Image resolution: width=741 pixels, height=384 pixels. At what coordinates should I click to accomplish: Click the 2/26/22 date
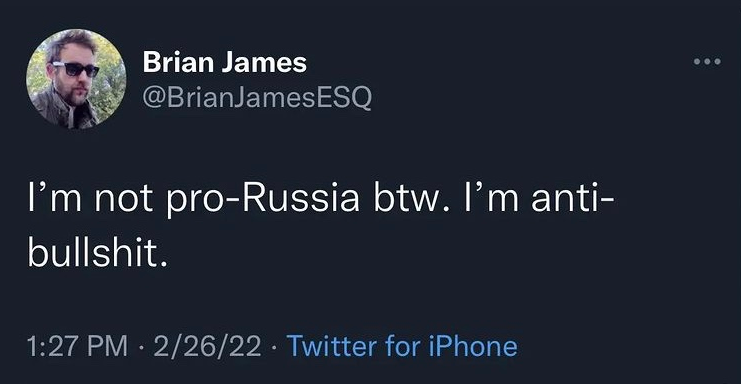point(207,346)
